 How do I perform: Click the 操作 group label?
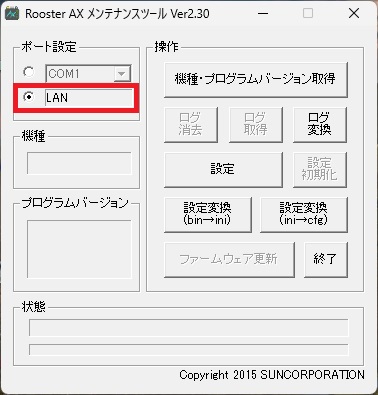[166, 47]
